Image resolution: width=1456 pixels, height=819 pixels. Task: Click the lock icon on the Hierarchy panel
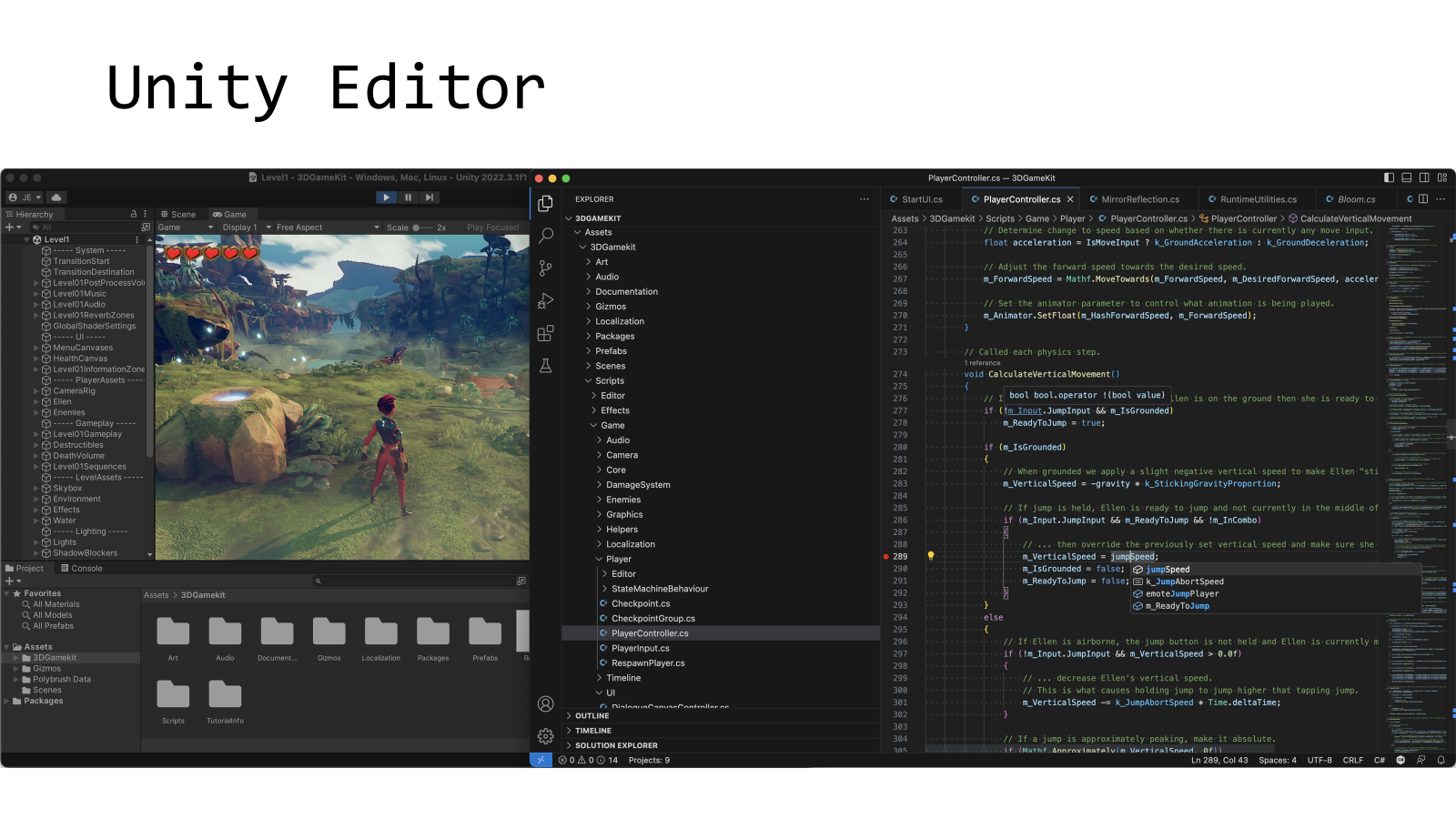point(134,215)
